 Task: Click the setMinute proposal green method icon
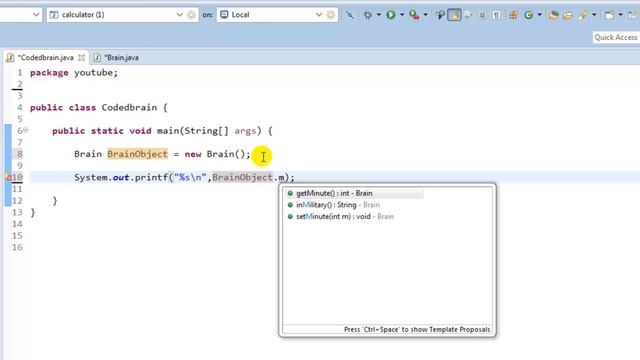click(x=290, y=216)
